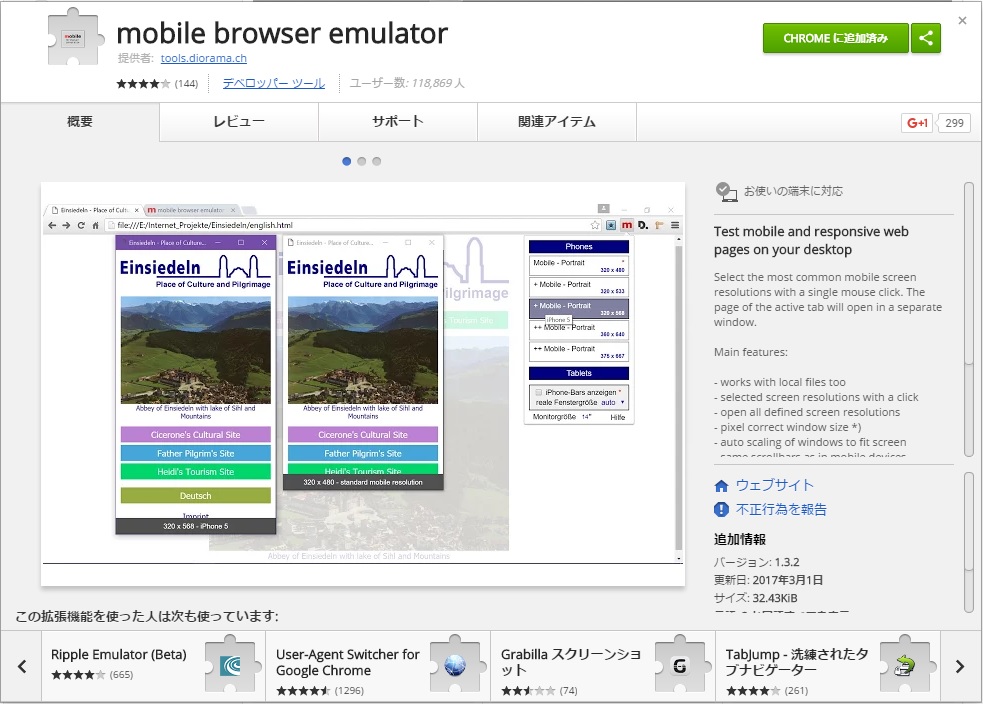
Task: Show next related extensions arrow
Action: (960, 666)
